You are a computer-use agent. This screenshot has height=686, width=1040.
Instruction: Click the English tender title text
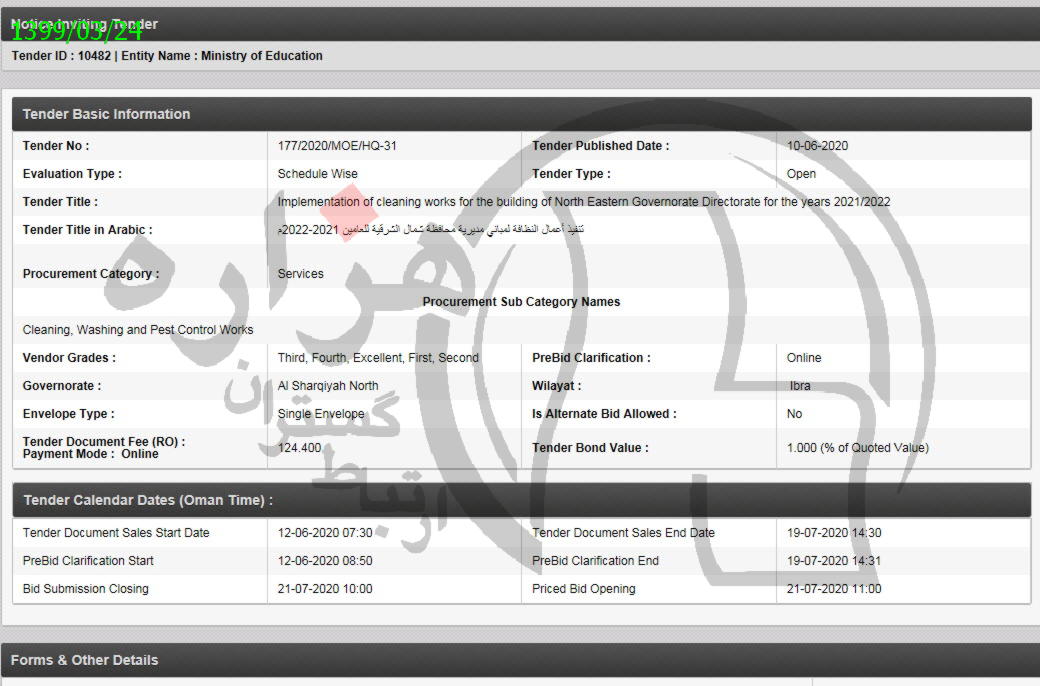(x=583, y=202)
